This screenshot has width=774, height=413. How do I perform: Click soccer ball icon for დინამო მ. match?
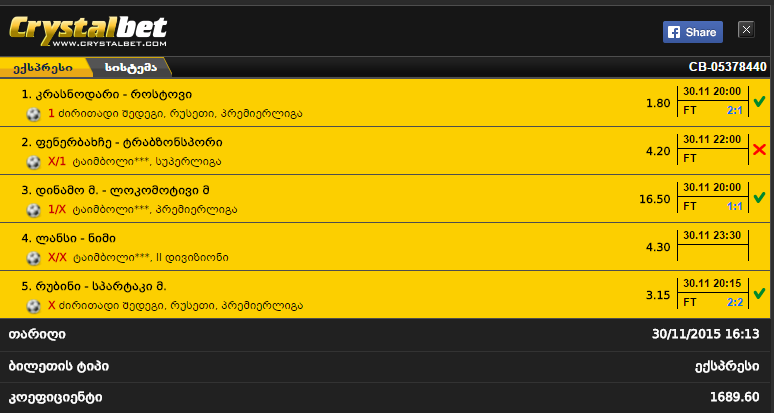point(33,210)
